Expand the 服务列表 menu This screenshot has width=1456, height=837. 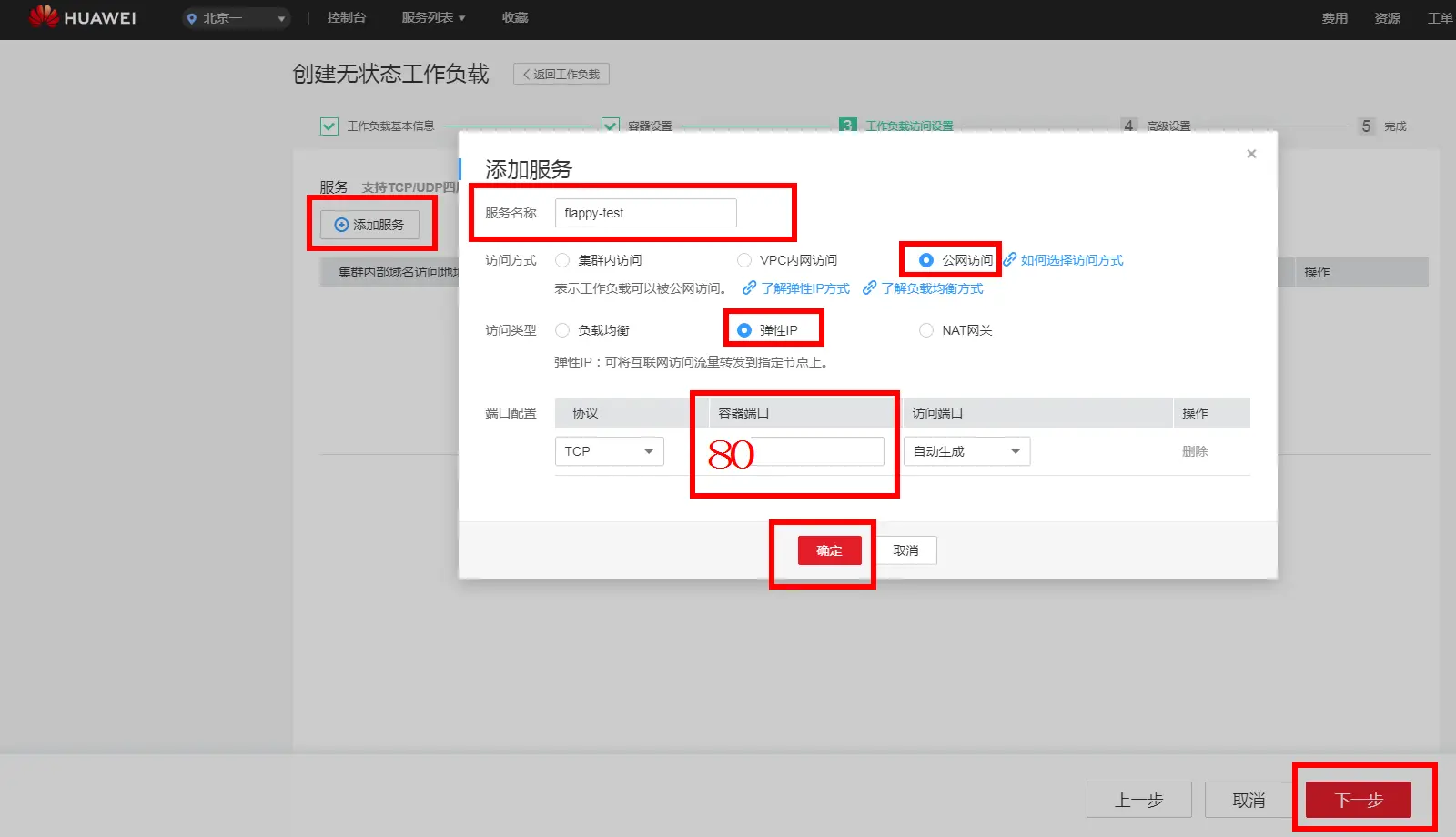pyautogui.click(x=433, y=17)
